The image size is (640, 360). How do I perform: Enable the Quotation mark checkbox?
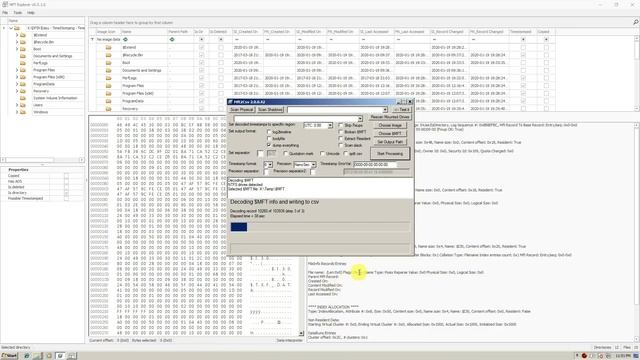286,153
